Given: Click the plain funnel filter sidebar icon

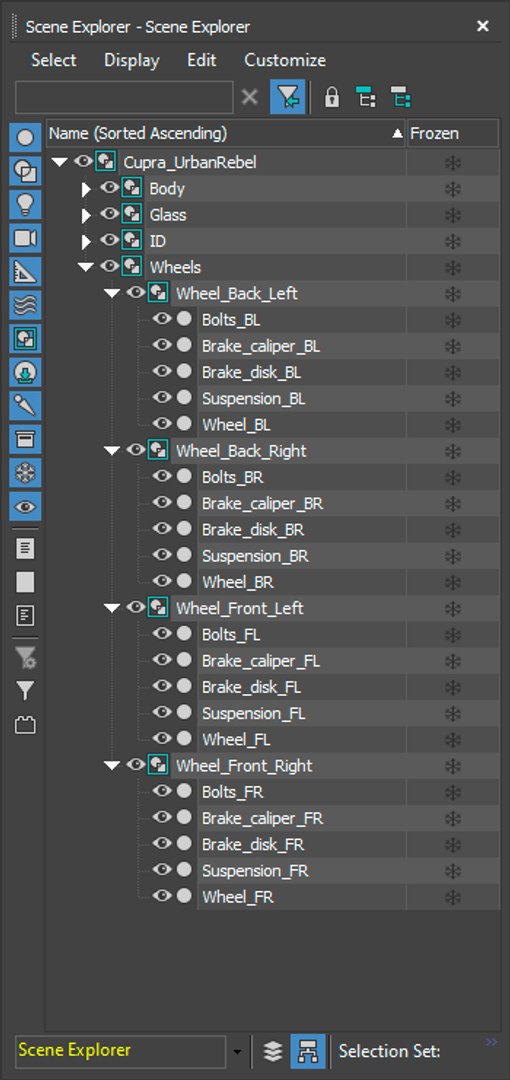Looking at the screenshot, I should coord(25,690).
